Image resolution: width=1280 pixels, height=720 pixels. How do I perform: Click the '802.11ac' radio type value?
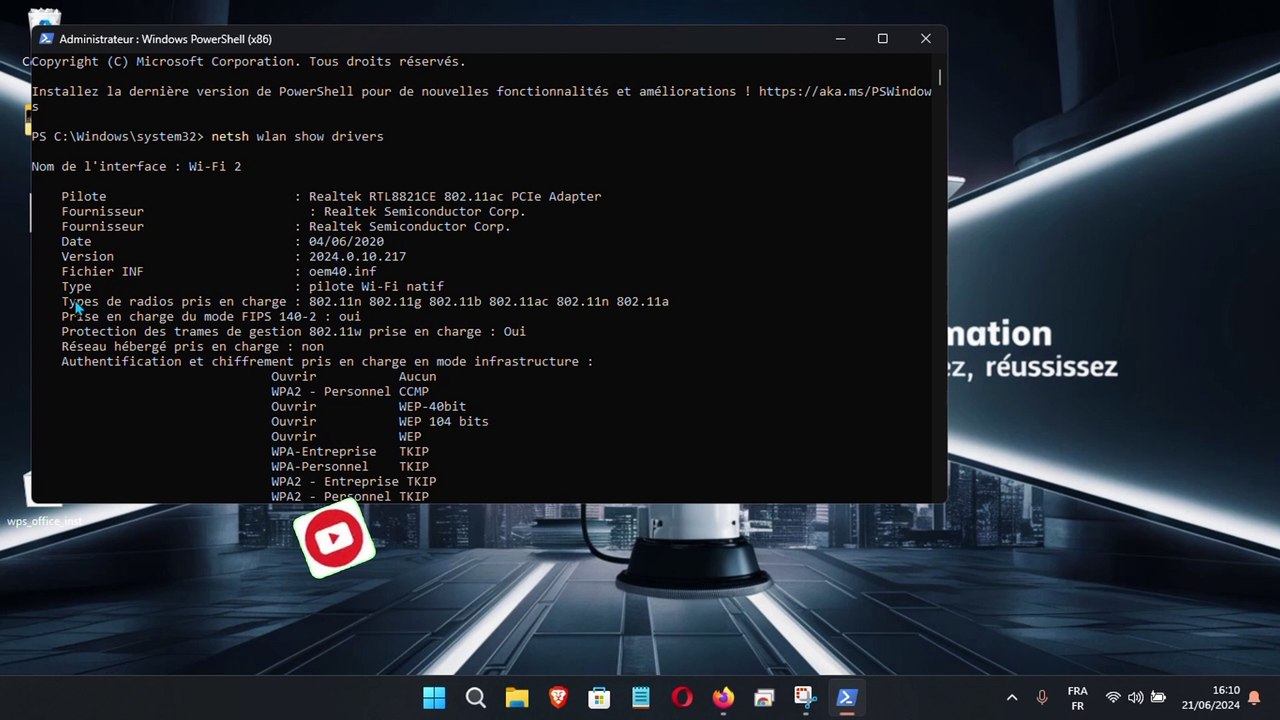[518, 302]
